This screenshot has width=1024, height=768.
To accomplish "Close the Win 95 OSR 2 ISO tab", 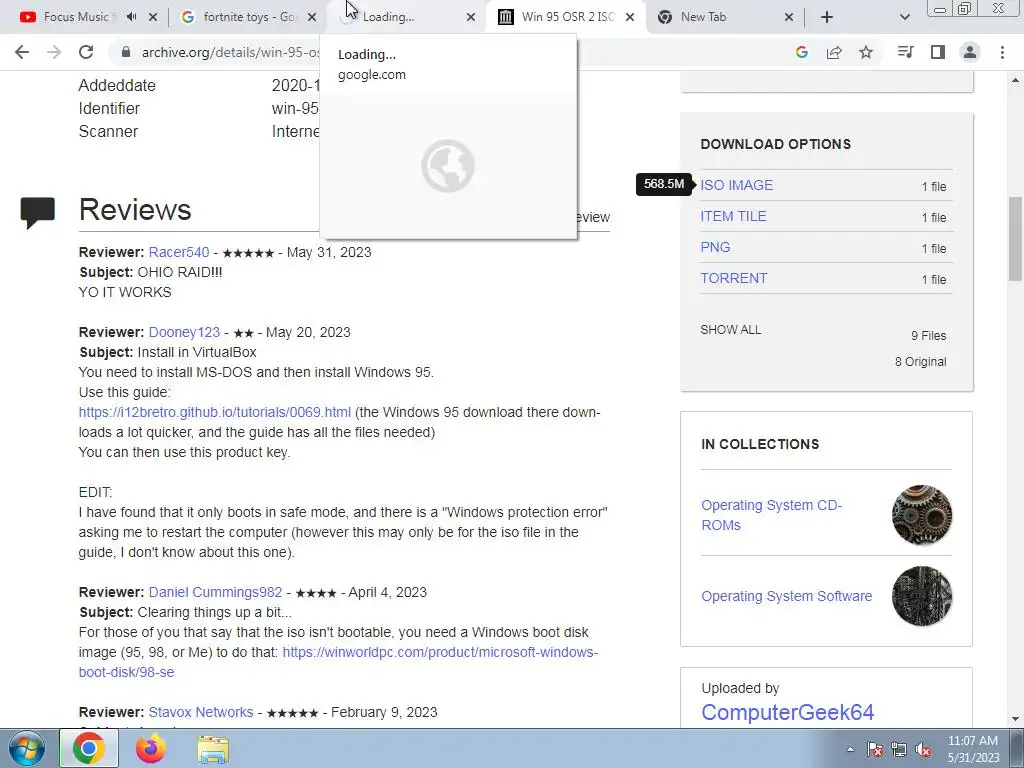I will point(630,17).
